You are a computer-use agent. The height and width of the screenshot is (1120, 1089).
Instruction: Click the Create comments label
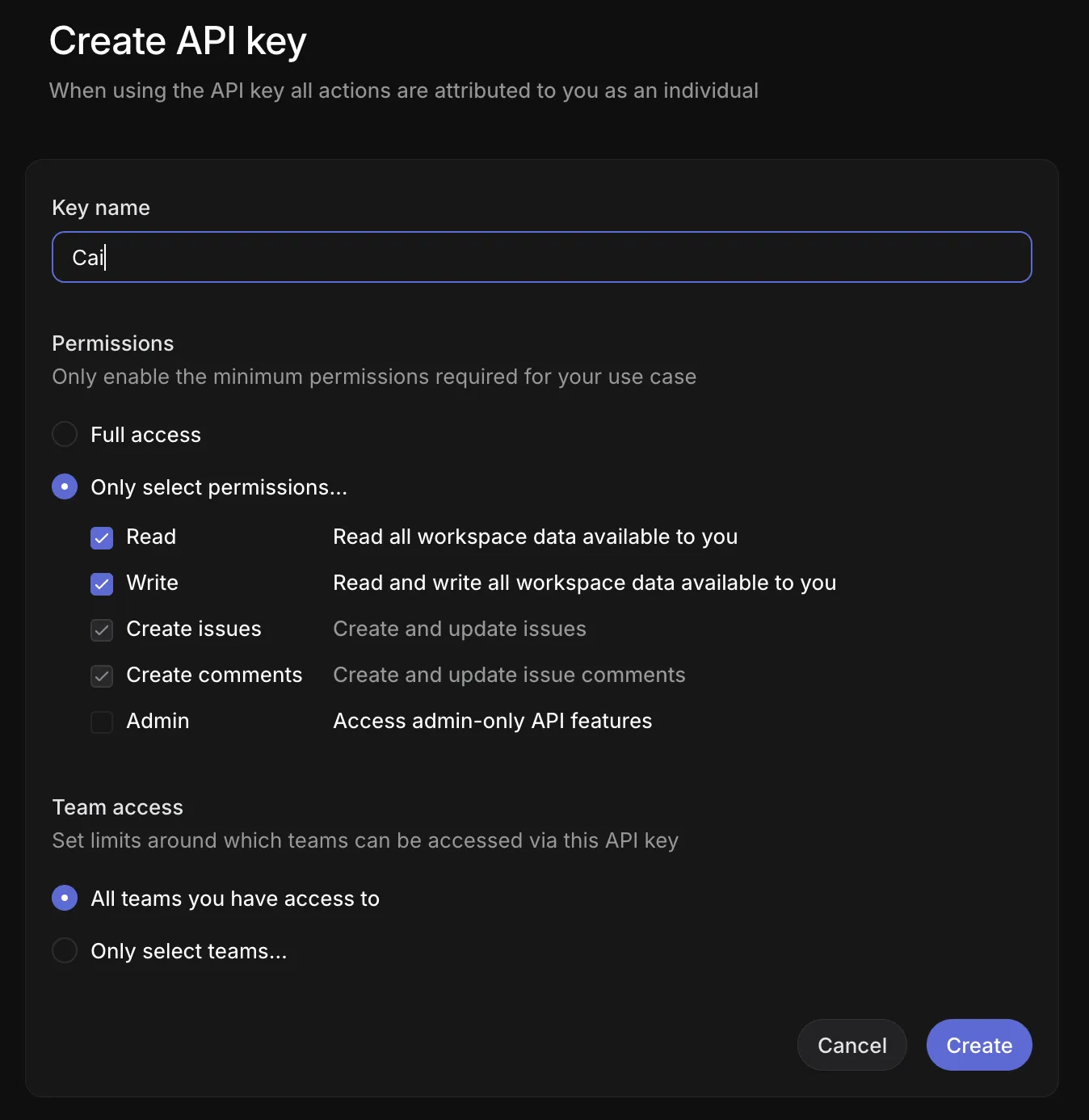tap(213, 675)
